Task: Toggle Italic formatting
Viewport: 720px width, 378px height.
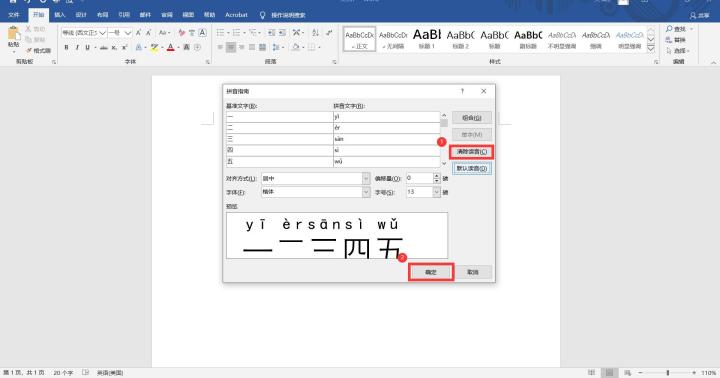Action: click(77, 47)
